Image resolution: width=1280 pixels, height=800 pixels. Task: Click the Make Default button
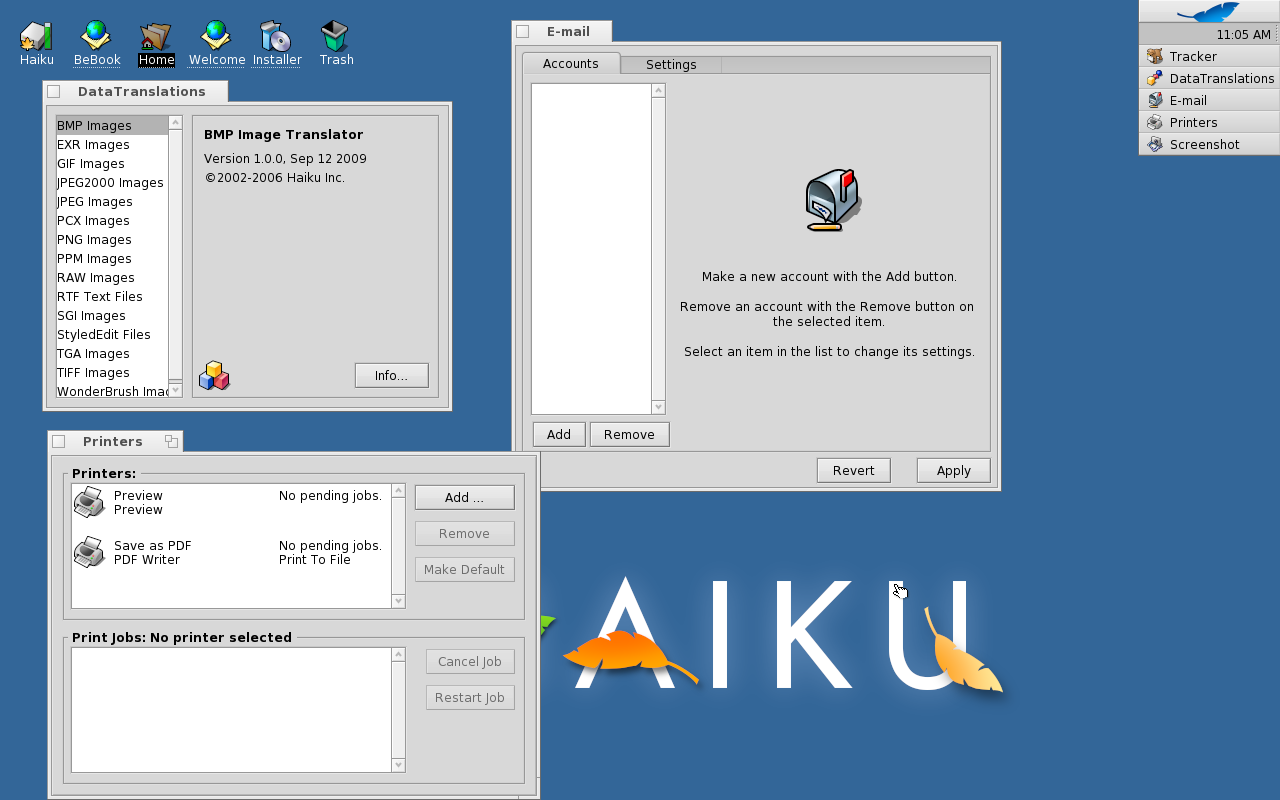click(x=464, y=569)
